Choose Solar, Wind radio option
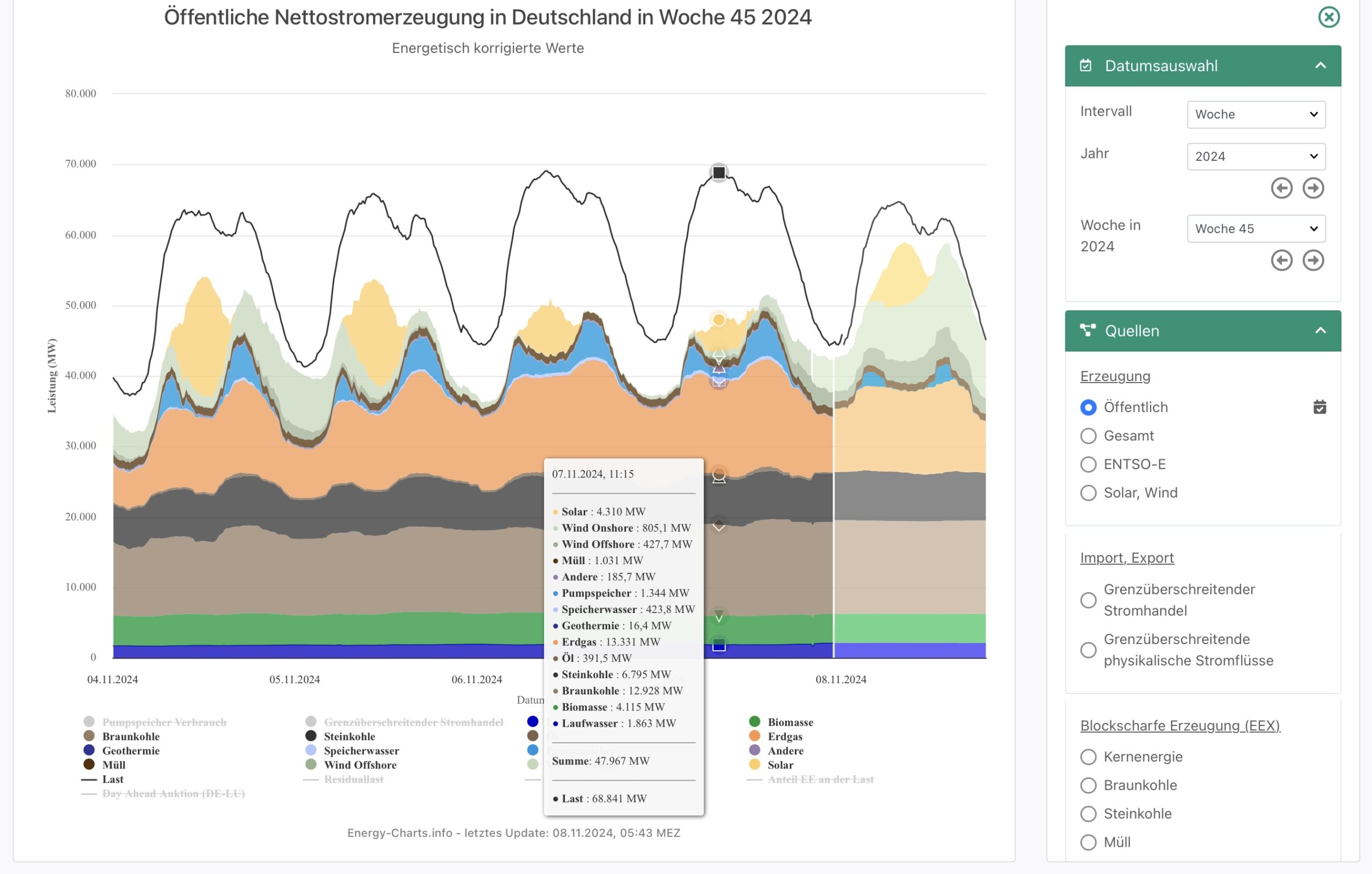 click(x=1088, y=493)
